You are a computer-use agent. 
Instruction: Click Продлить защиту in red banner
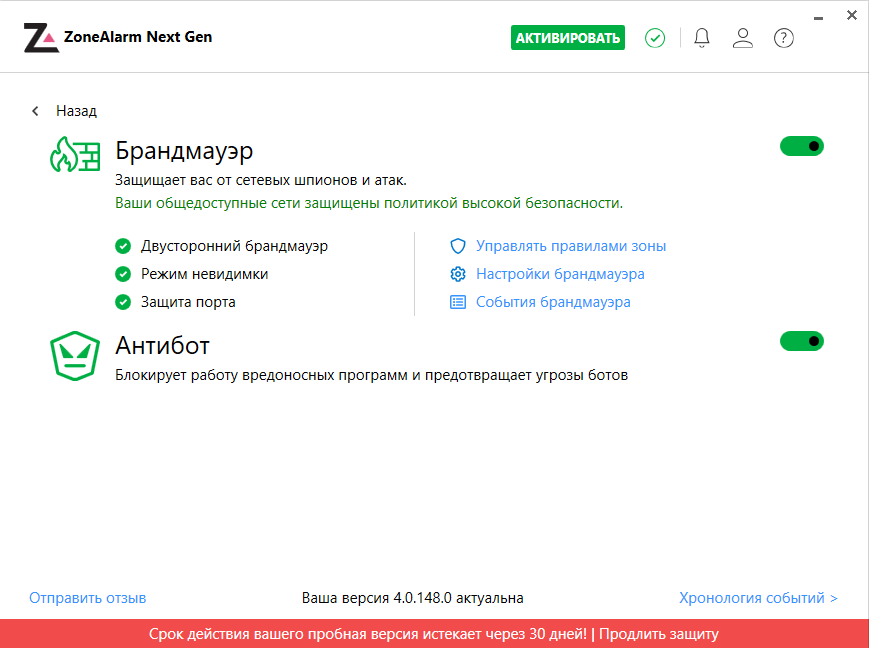tap(659, 634)
